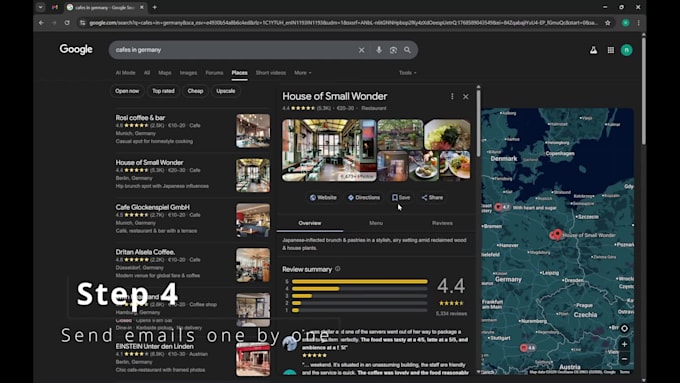Switch to Images results tab
The height and width of the screenshot is (383, 680).
point(188,73)
